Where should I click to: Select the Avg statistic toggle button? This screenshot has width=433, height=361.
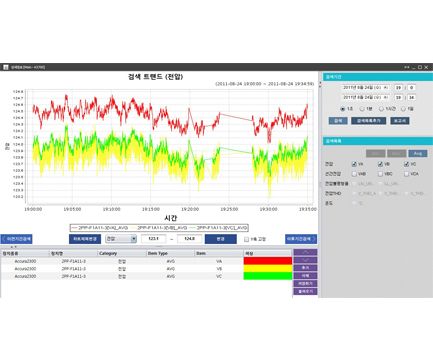(x=418, y=153)
